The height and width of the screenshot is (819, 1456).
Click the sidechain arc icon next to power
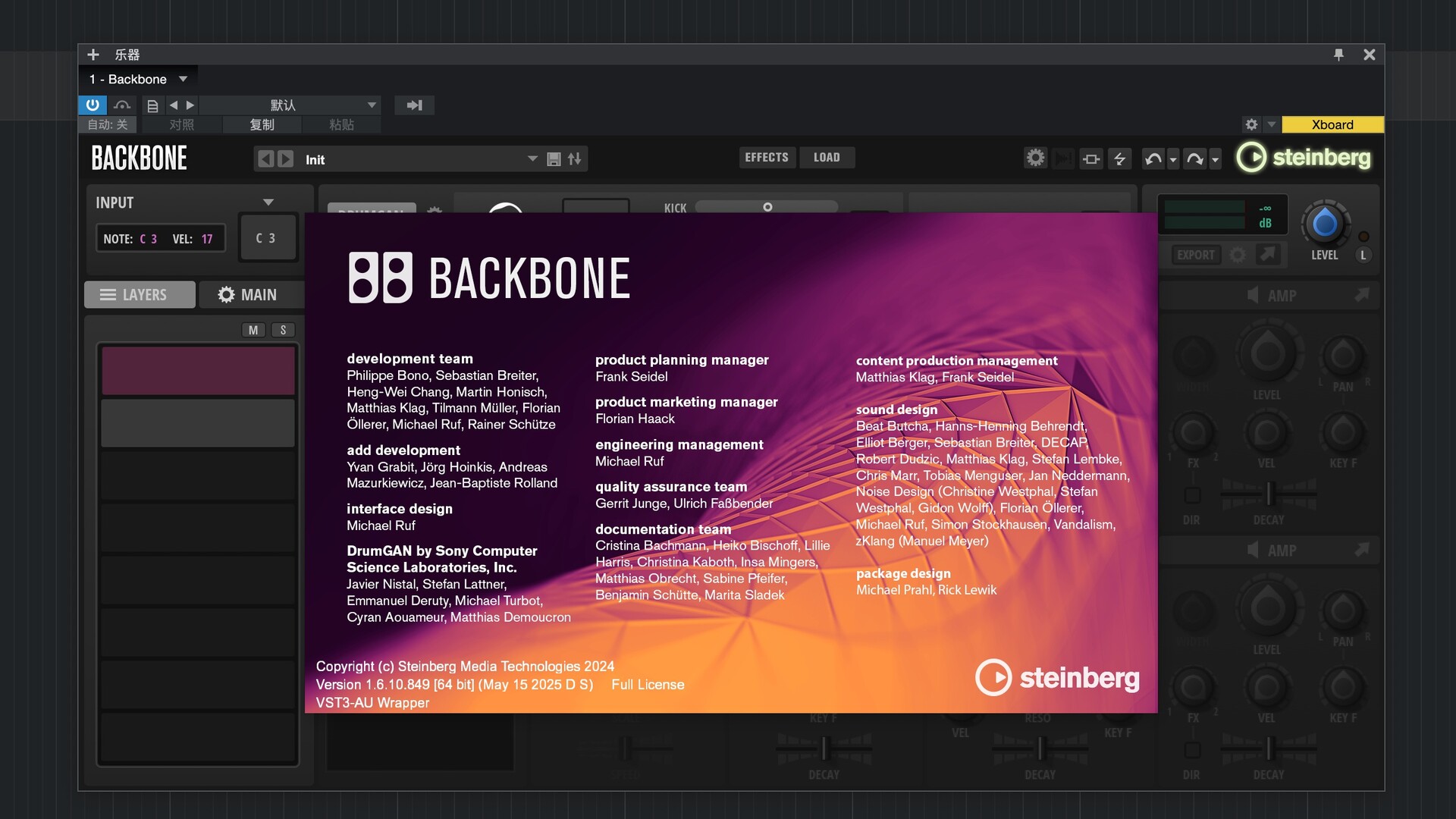coord(122,105)
